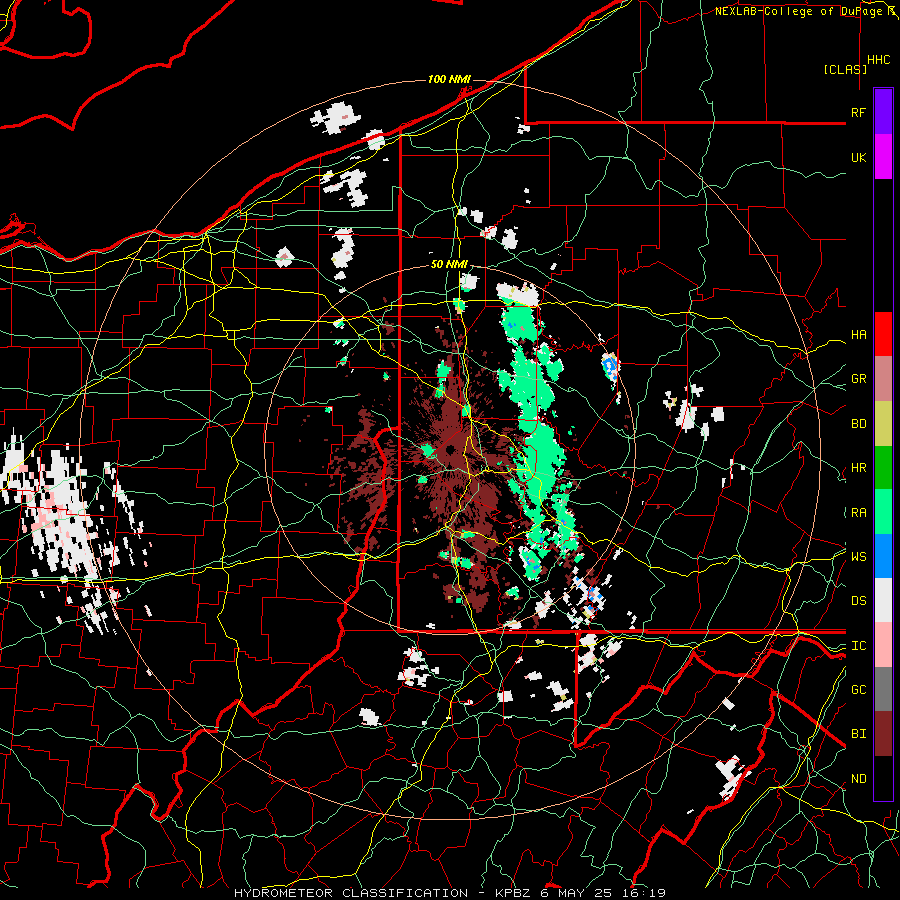Pick the RA light green legend swatch
Image resolution: width=900 pixels, height=900 pixels.
[883, 512]
